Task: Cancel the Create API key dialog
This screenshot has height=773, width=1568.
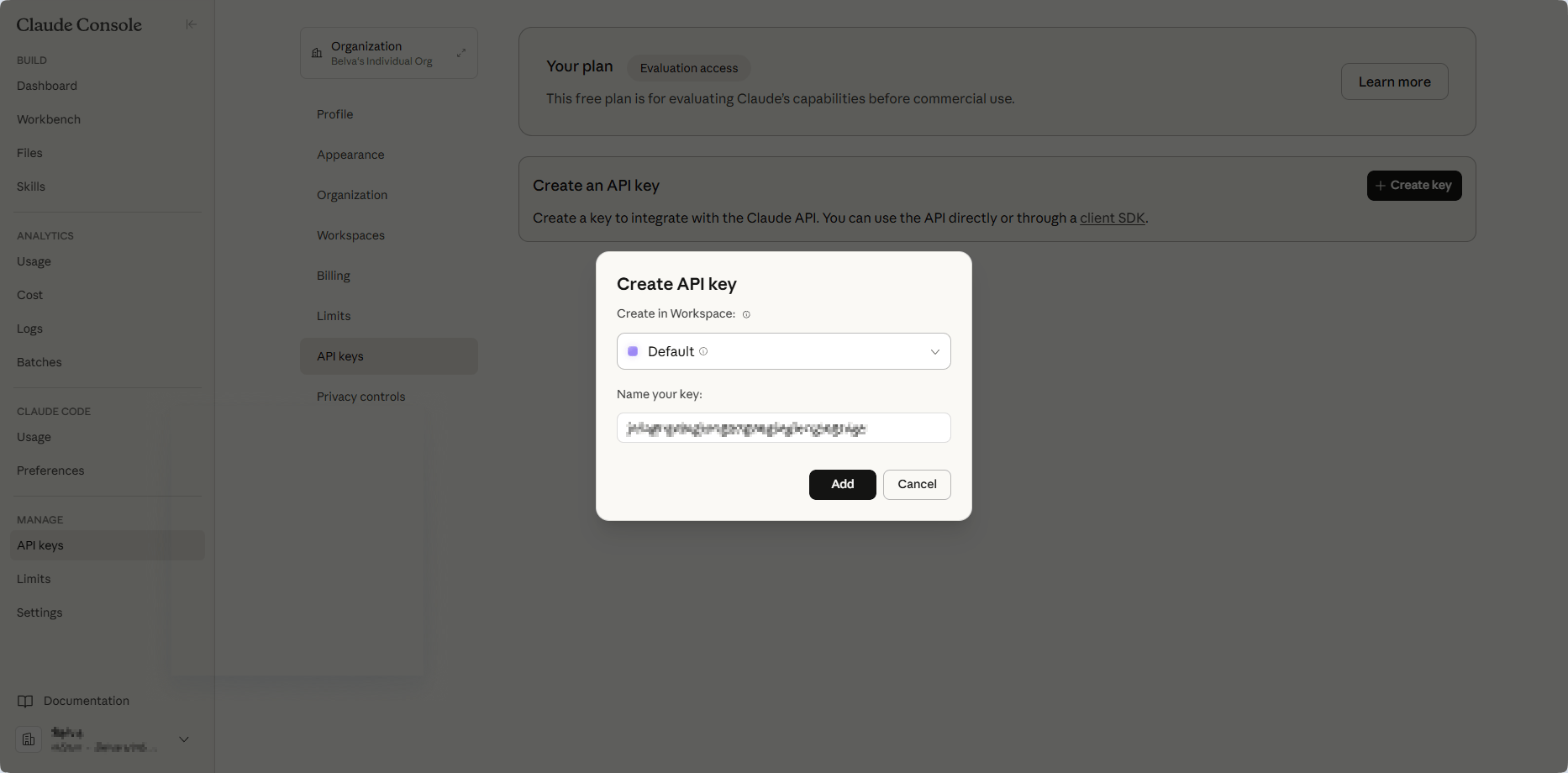Action: click(x=917, y=484)
